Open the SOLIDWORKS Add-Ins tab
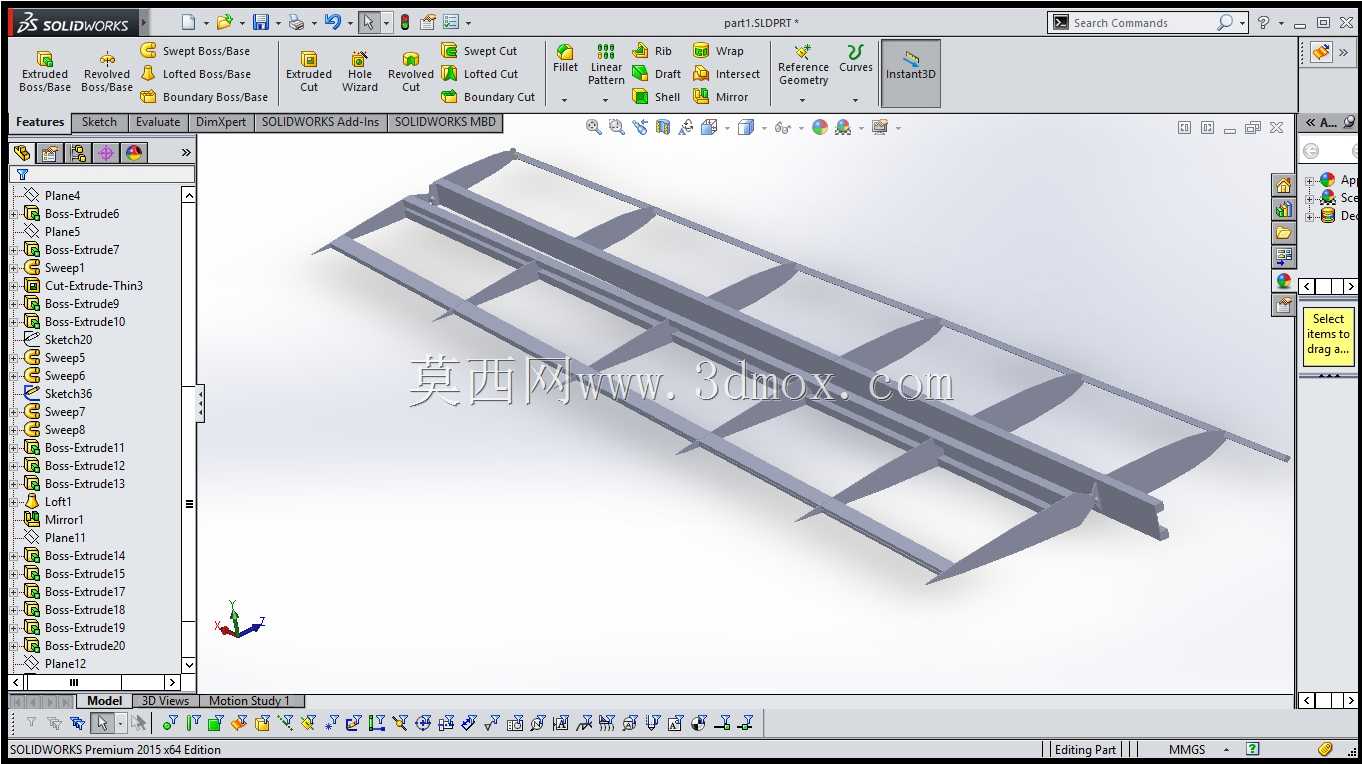Viewport: 1362px width, 764px height. (x=321, y=122)
